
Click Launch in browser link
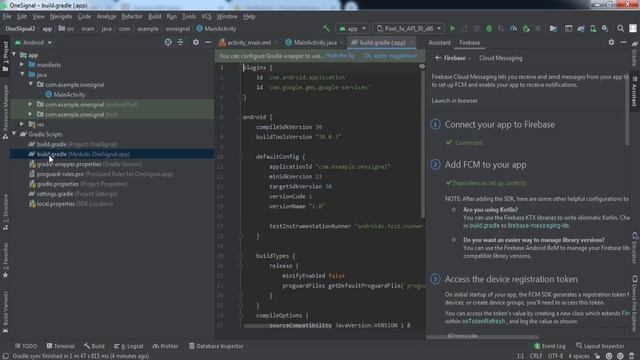click(x=454, y=100)
